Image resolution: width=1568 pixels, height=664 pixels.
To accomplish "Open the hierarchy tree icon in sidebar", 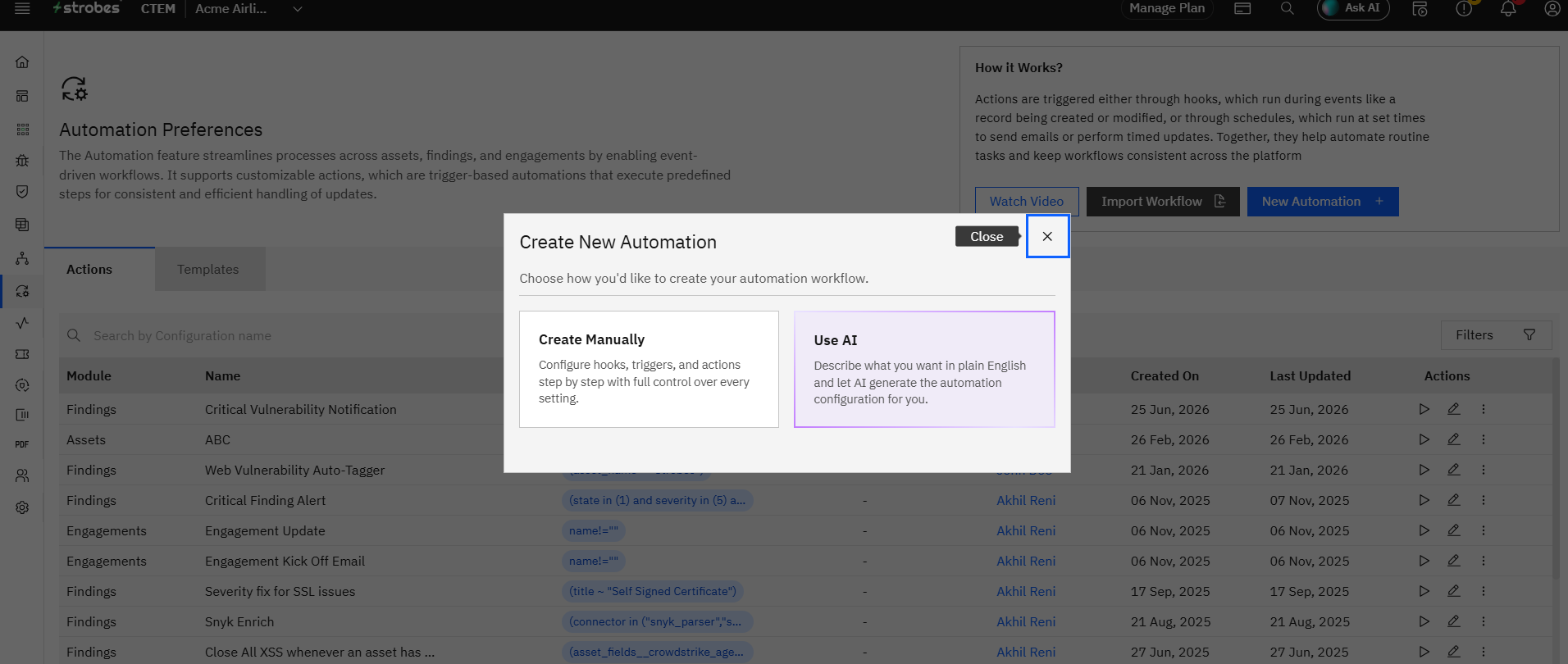I will click(x=22, y=258).
